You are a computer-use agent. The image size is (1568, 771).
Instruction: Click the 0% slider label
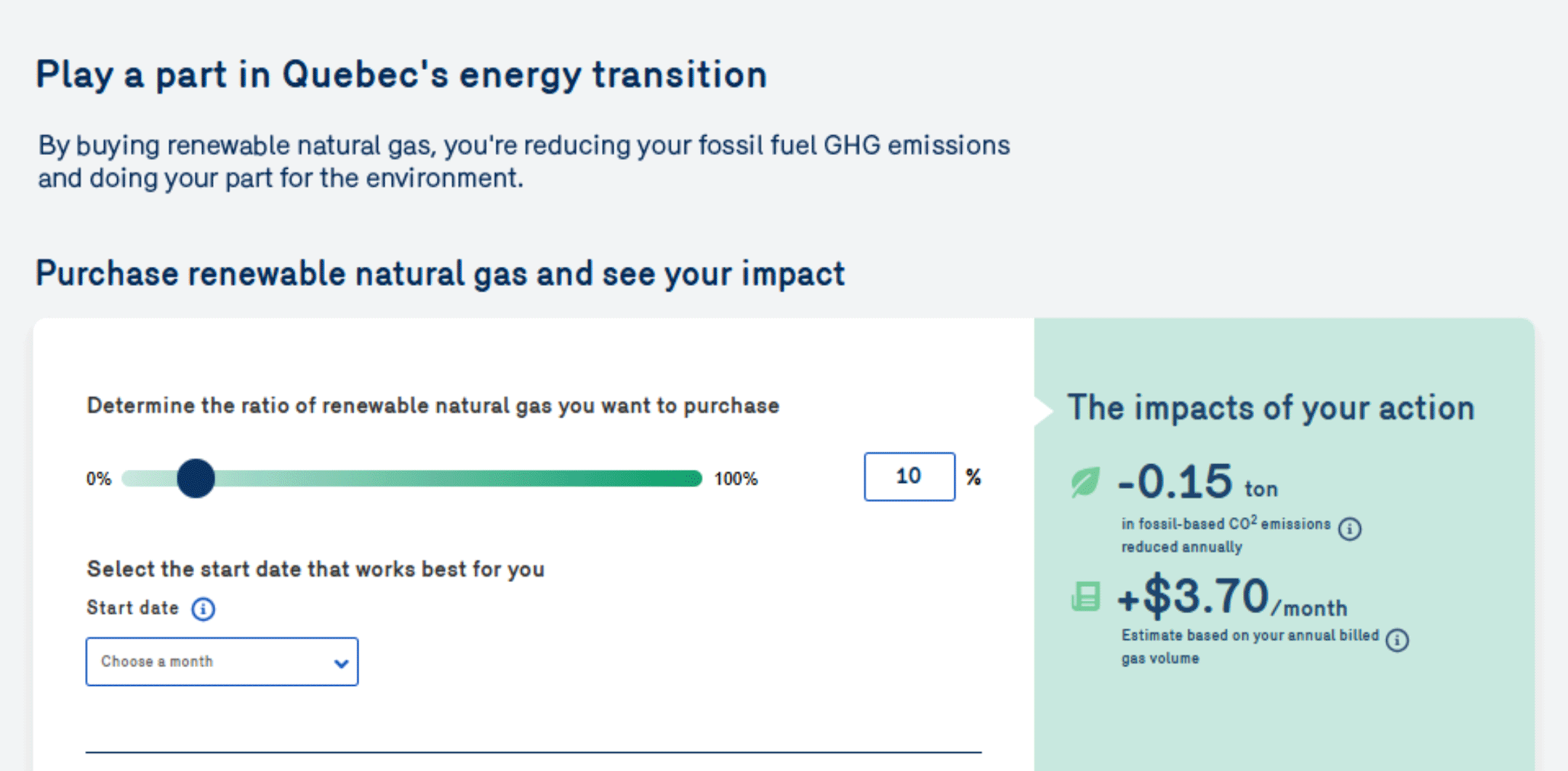pyautogui.click(x=99, y=479)
